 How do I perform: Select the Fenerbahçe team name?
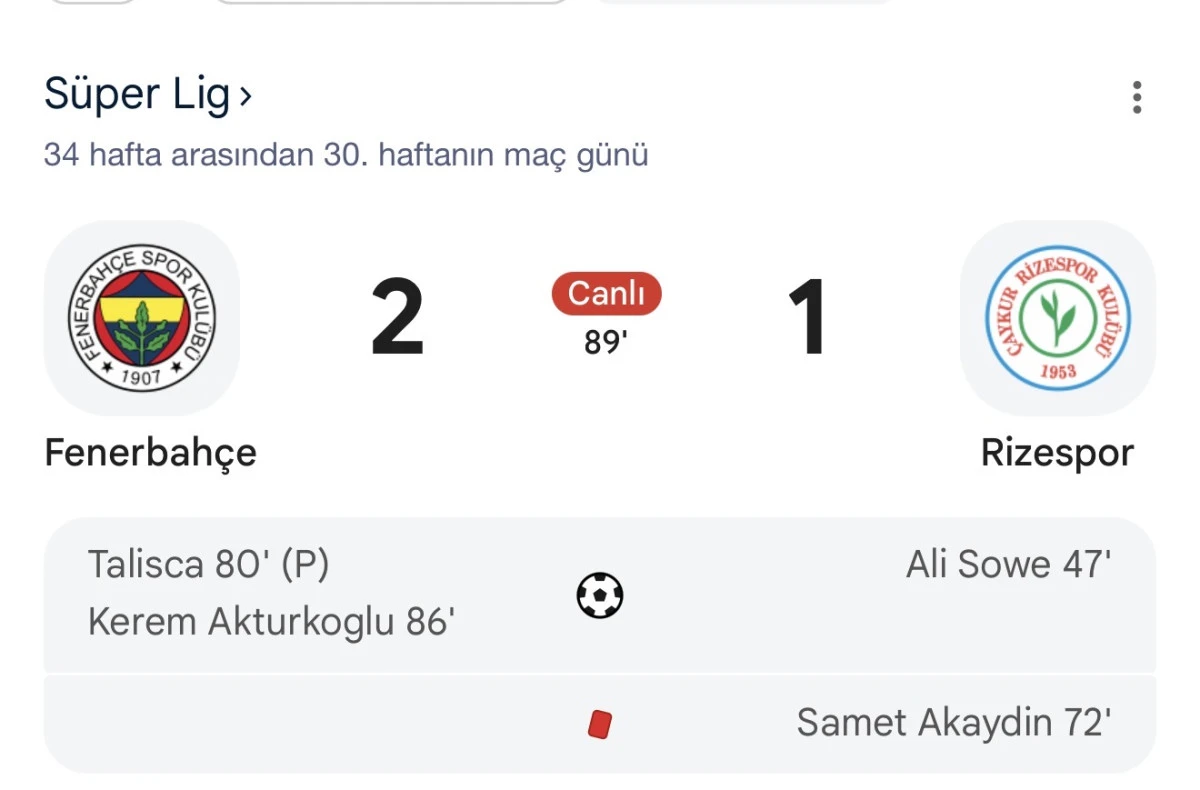tap(149, 453)
